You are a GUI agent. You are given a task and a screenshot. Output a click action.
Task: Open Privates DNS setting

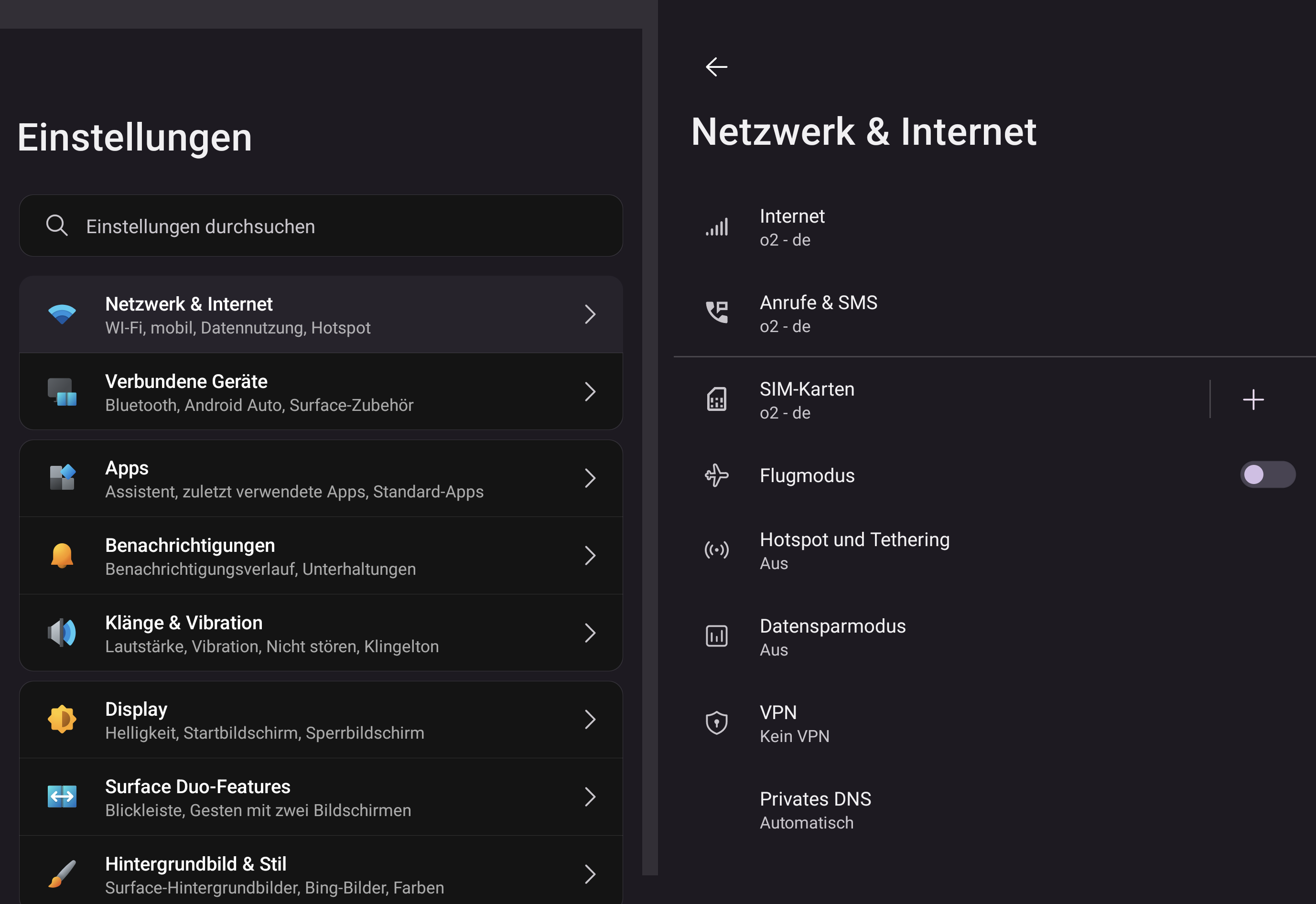(815, 809)
